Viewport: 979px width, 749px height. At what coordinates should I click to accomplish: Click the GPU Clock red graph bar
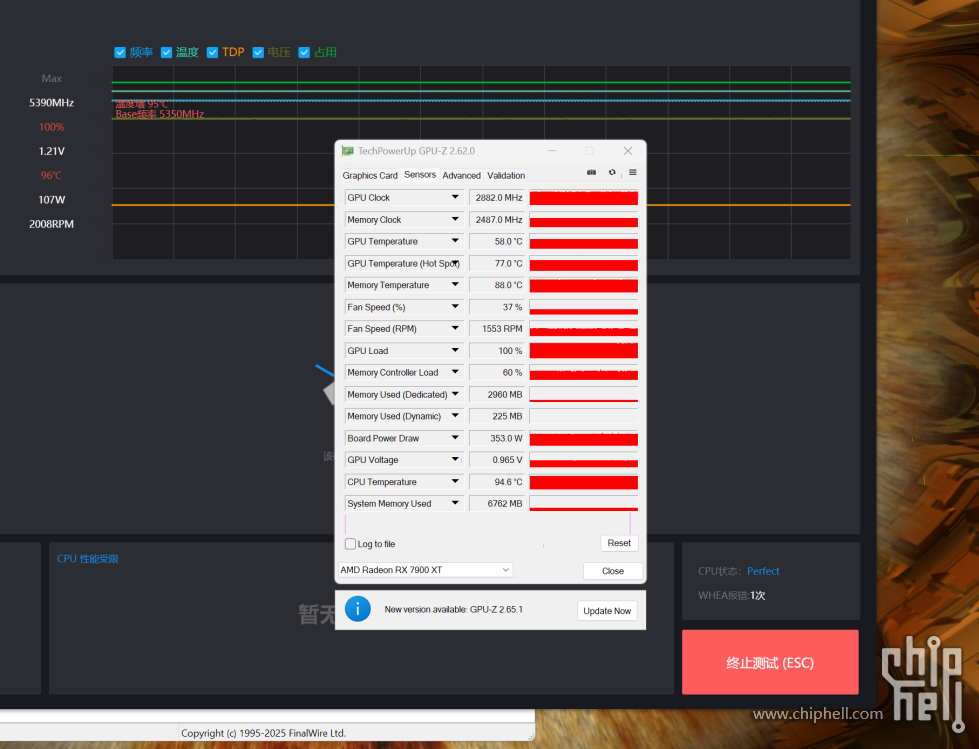click(584, 198)
